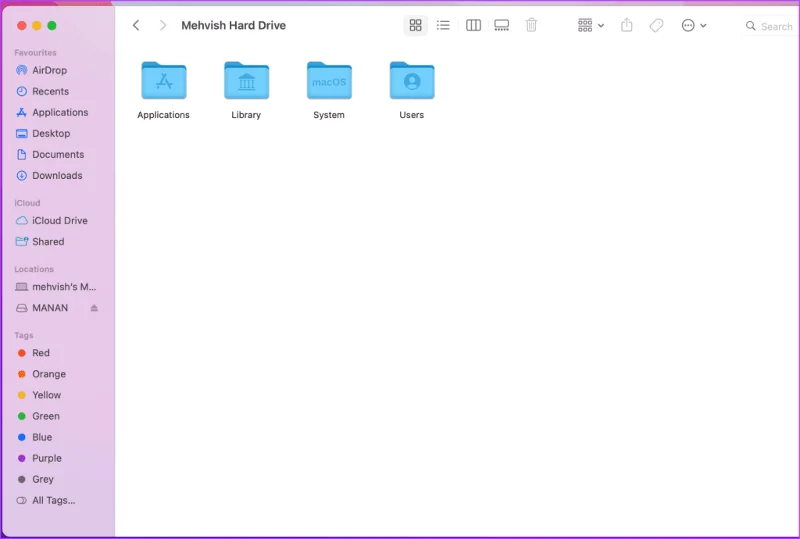
Task: Switch to icon grid view
Action: pyautogui.click(x=415, y=26)
